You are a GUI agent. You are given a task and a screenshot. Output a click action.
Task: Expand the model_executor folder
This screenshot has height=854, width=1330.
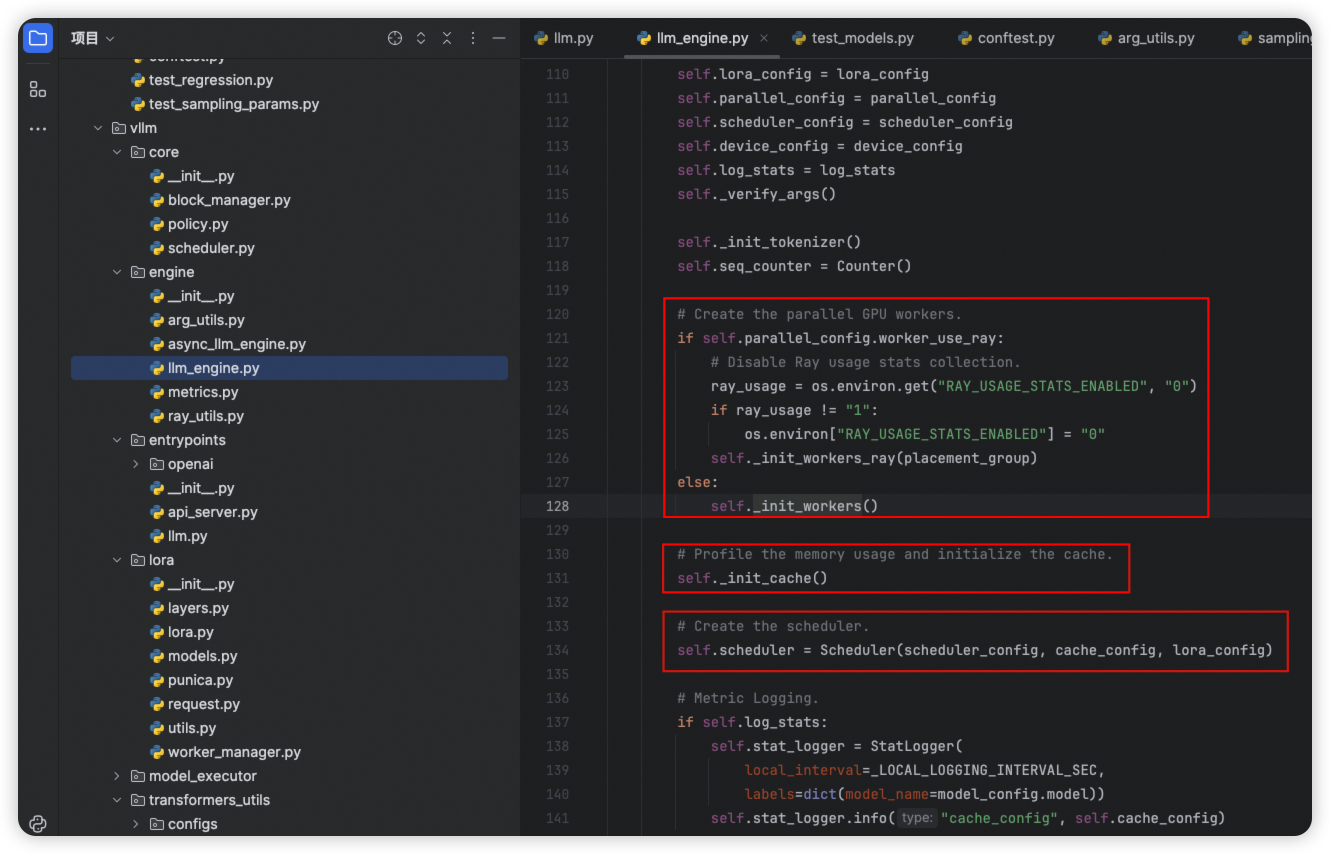(x=117, y=776)
